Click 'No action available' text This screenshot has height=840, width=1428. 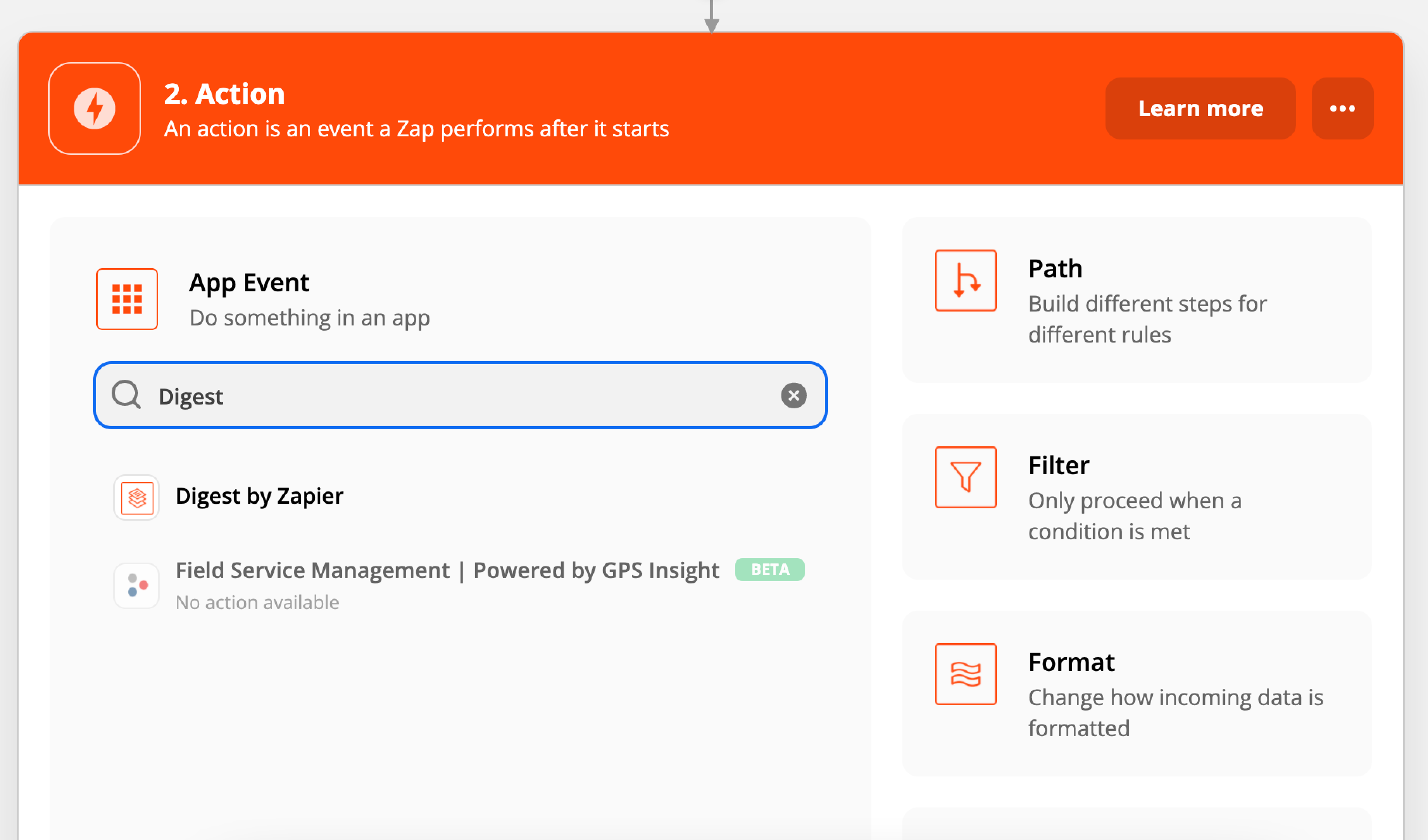tap(257, 602)
